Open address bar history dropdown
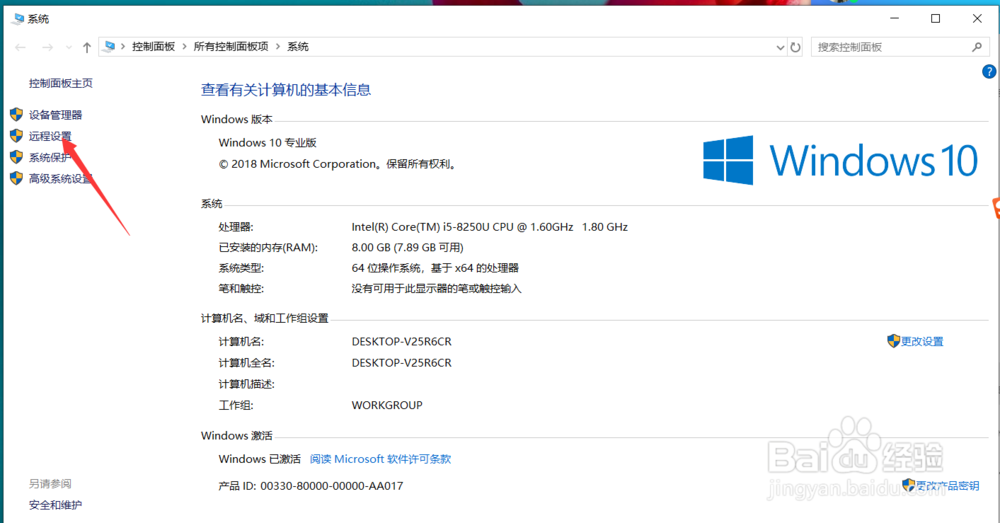 coord(780,47)
